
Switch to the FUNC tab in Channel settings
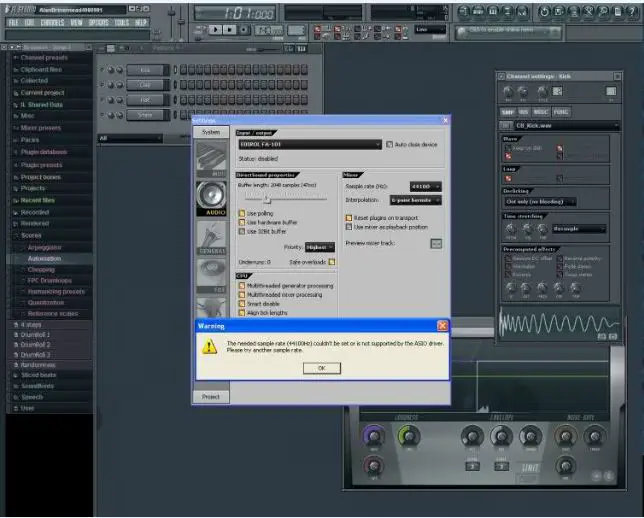(562, 112)
